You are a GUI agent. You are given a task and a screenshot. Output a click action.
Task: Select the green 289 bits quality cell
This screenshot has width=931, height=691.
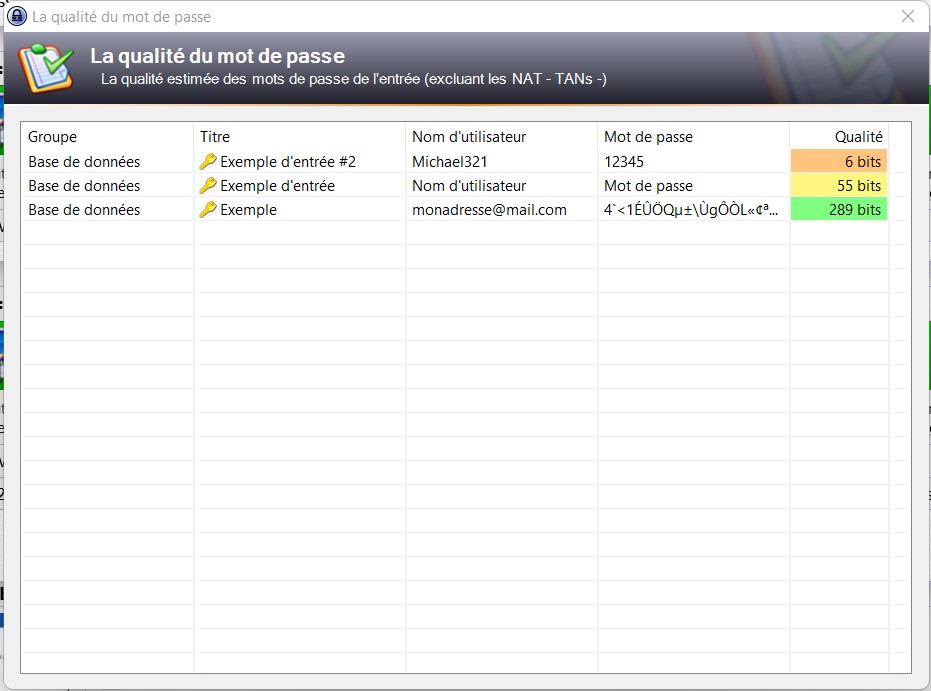point(839,209)
